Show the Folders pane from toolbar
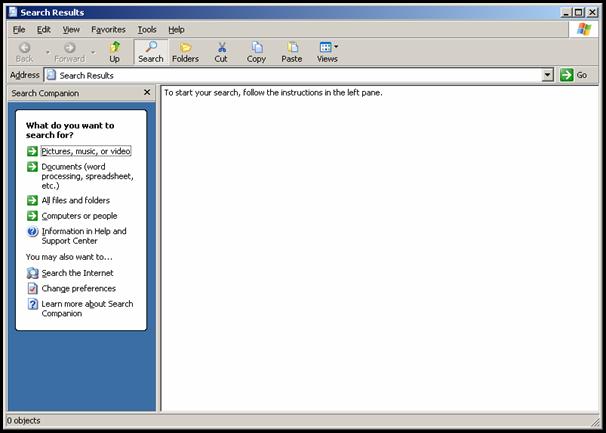 pos(185,52)
